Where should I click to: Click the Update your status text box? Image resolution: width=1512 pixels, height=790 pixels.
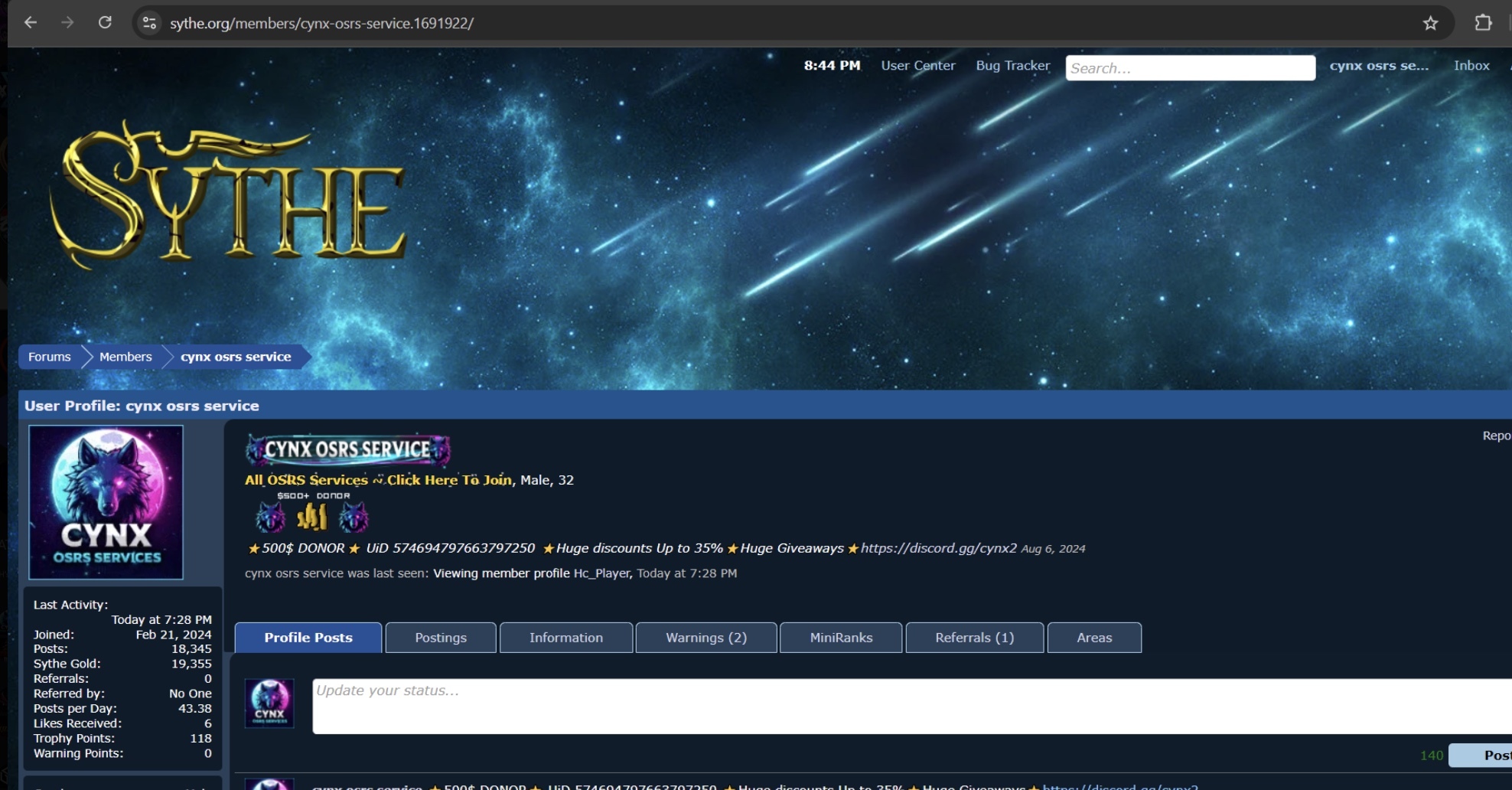click(912, 706)
